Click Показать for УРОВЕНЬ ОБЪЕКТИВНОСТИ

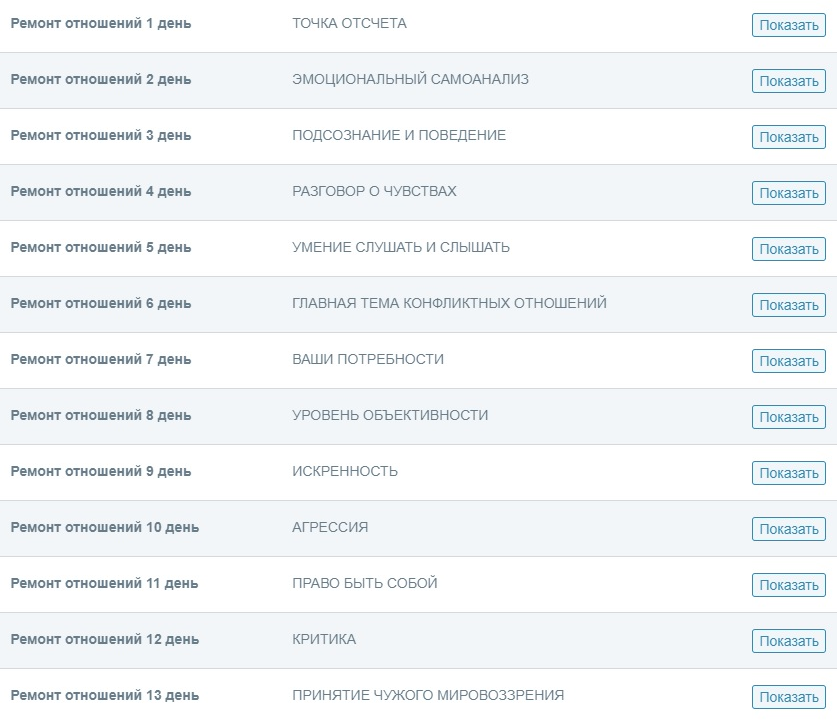[x=788, y=417]
